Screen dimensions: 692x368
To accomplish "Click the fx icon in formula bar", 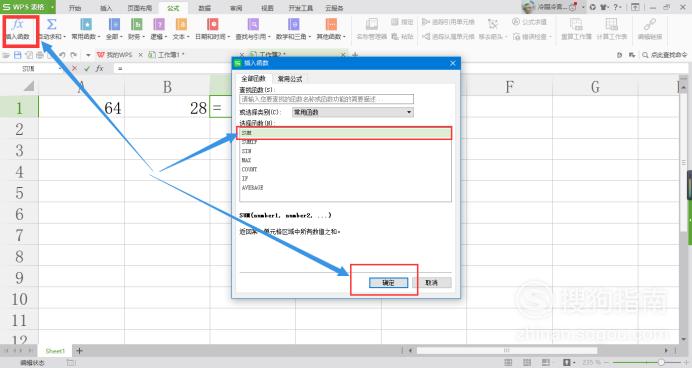I will coord(100,68).
